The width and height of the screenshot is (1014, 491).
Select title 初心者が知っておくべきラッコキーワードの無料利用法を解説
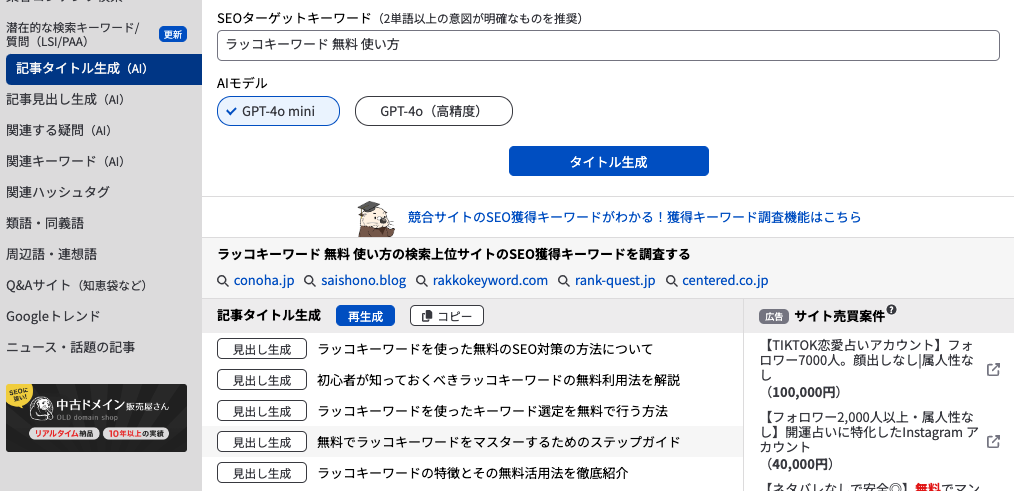click(x=499, y=380)
